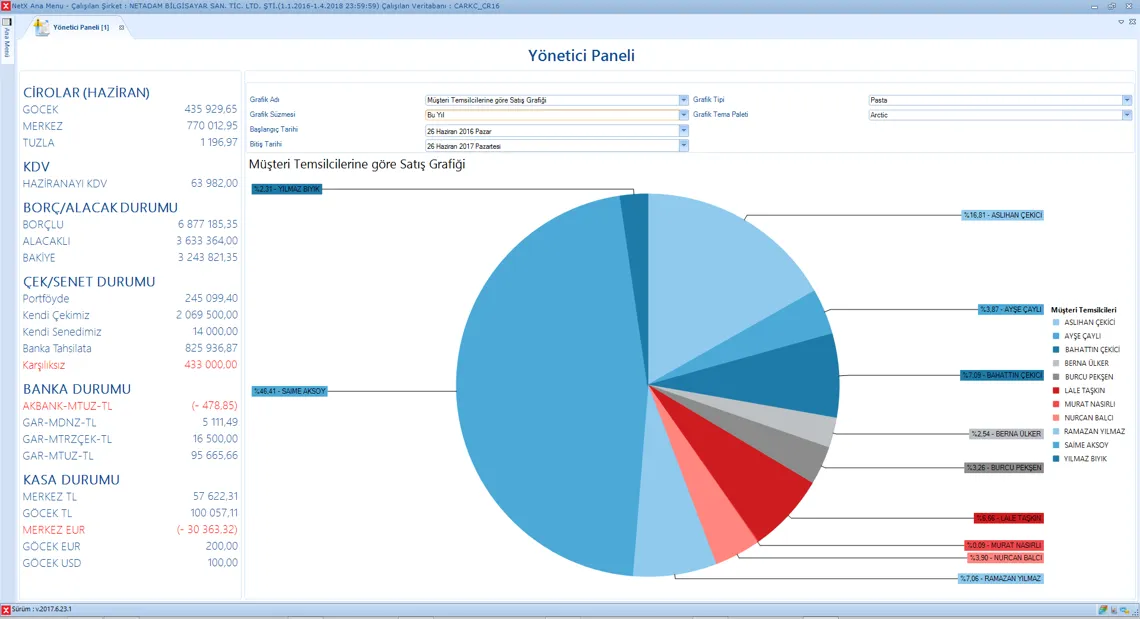Open the Grafik Süzmesi dropdown
This screenshot has width=1140, height=619.
pyautogui.click(x=684, y=115)
